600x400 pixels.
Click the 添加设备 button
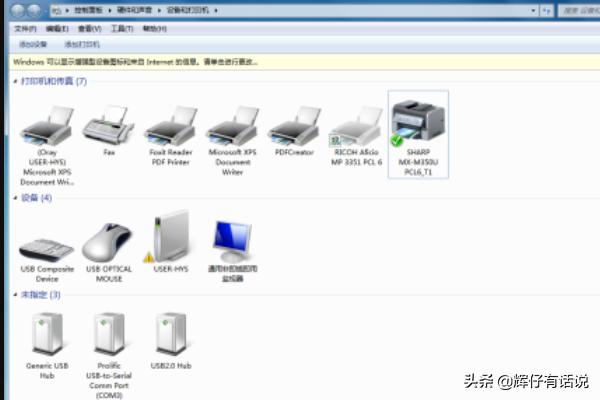[33, 45]
